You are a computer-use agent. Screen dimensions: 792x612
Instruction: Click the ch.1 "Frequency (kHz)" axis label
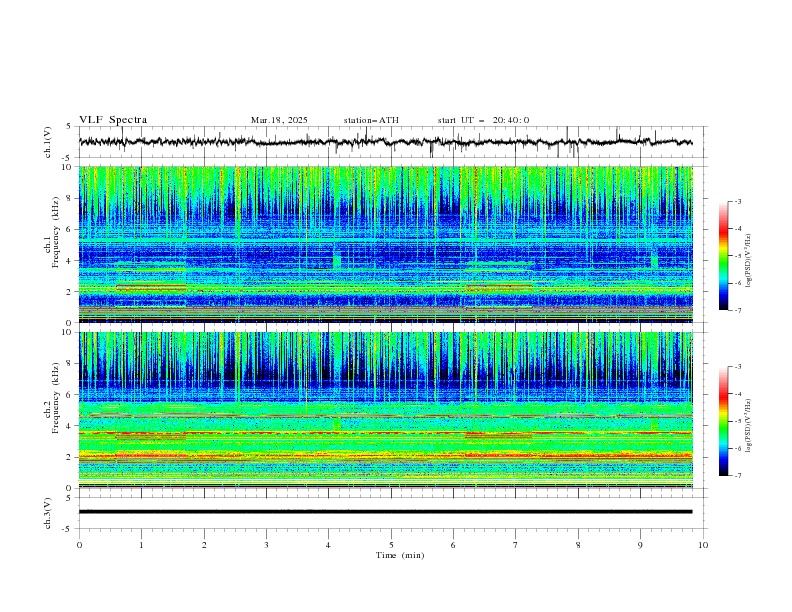coord(56,232)
